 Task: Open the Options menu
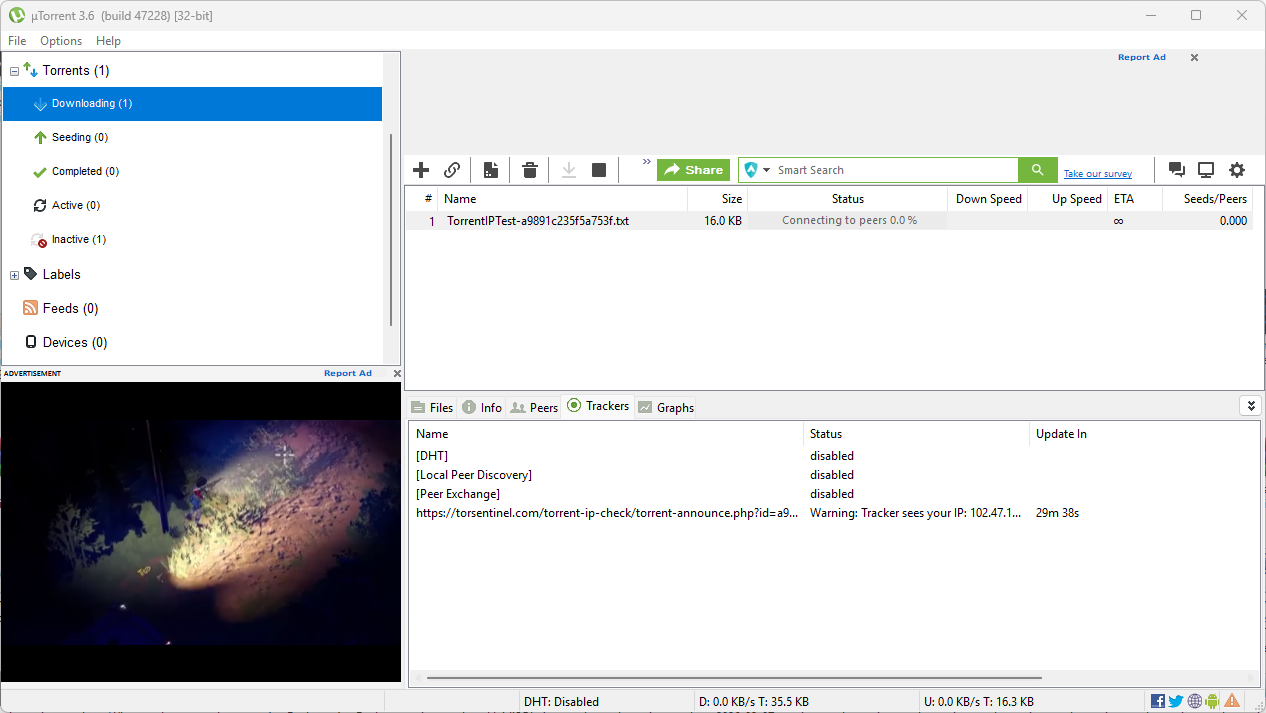pos(61,41)
